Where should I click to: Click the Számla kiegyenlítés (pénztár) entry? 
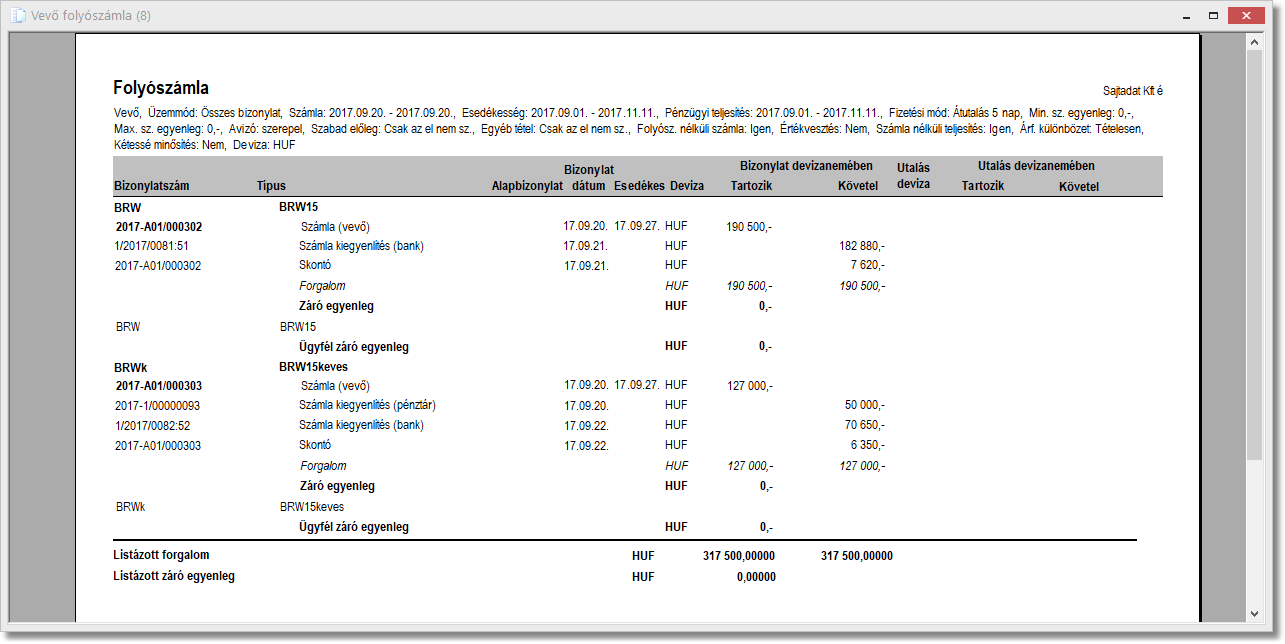tap(368, 405)
